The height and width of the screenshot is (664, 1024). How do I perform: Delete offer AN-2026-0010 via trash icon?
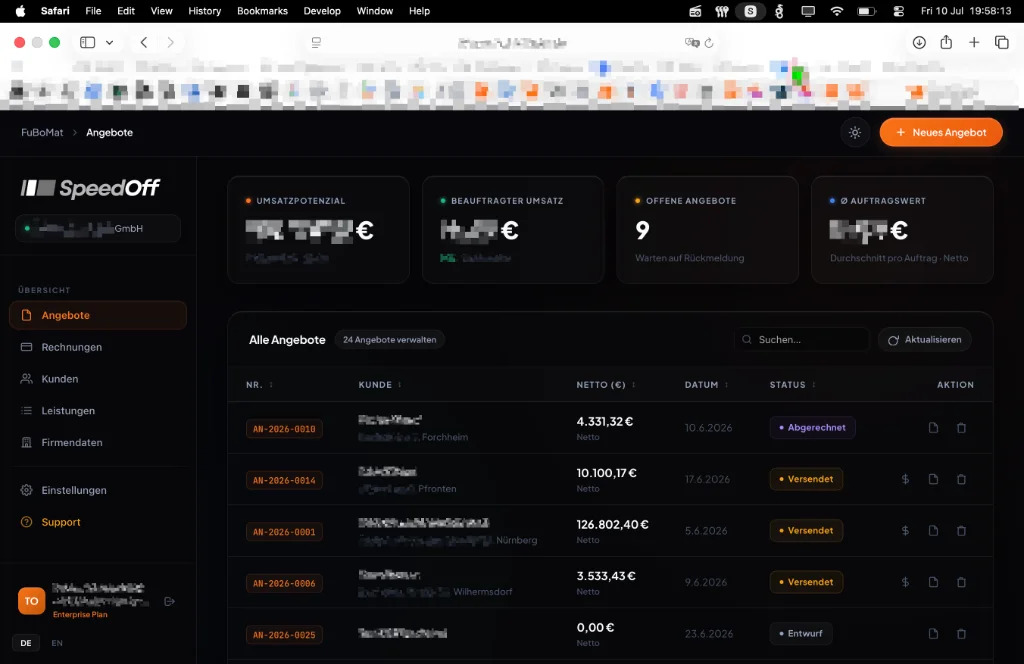click(x=961, y=428)
